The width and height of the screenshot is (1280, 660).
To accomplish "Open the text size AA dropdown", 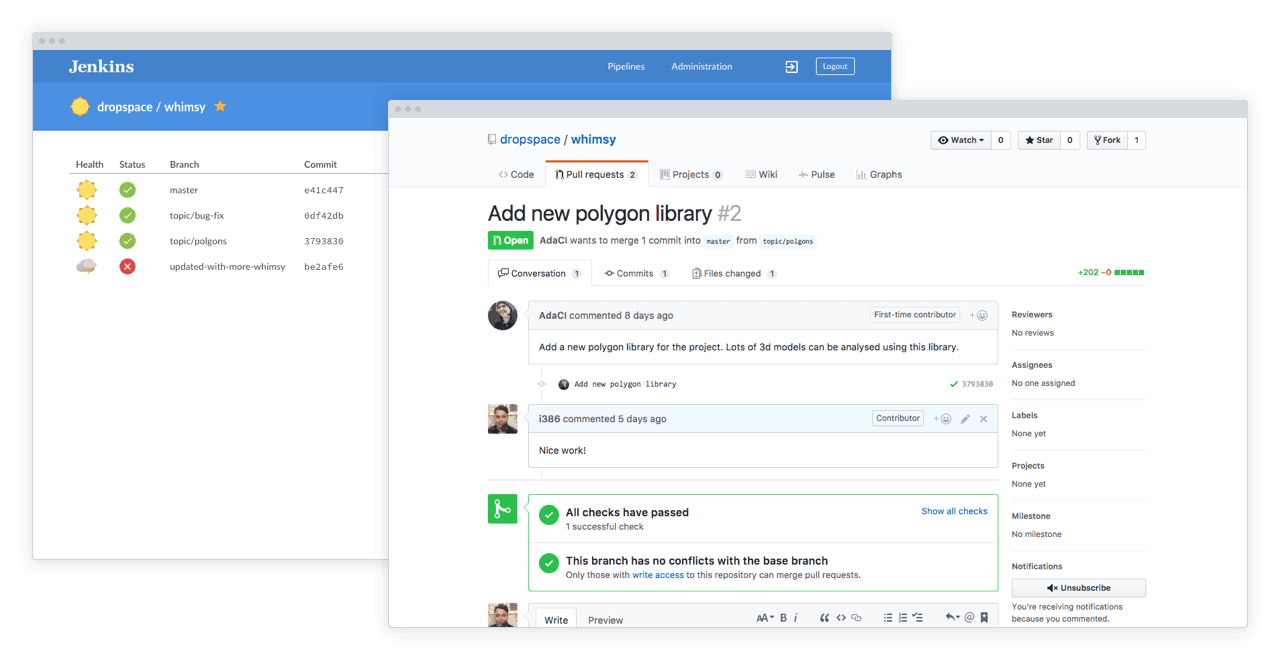I will click(x=763, y=617).
